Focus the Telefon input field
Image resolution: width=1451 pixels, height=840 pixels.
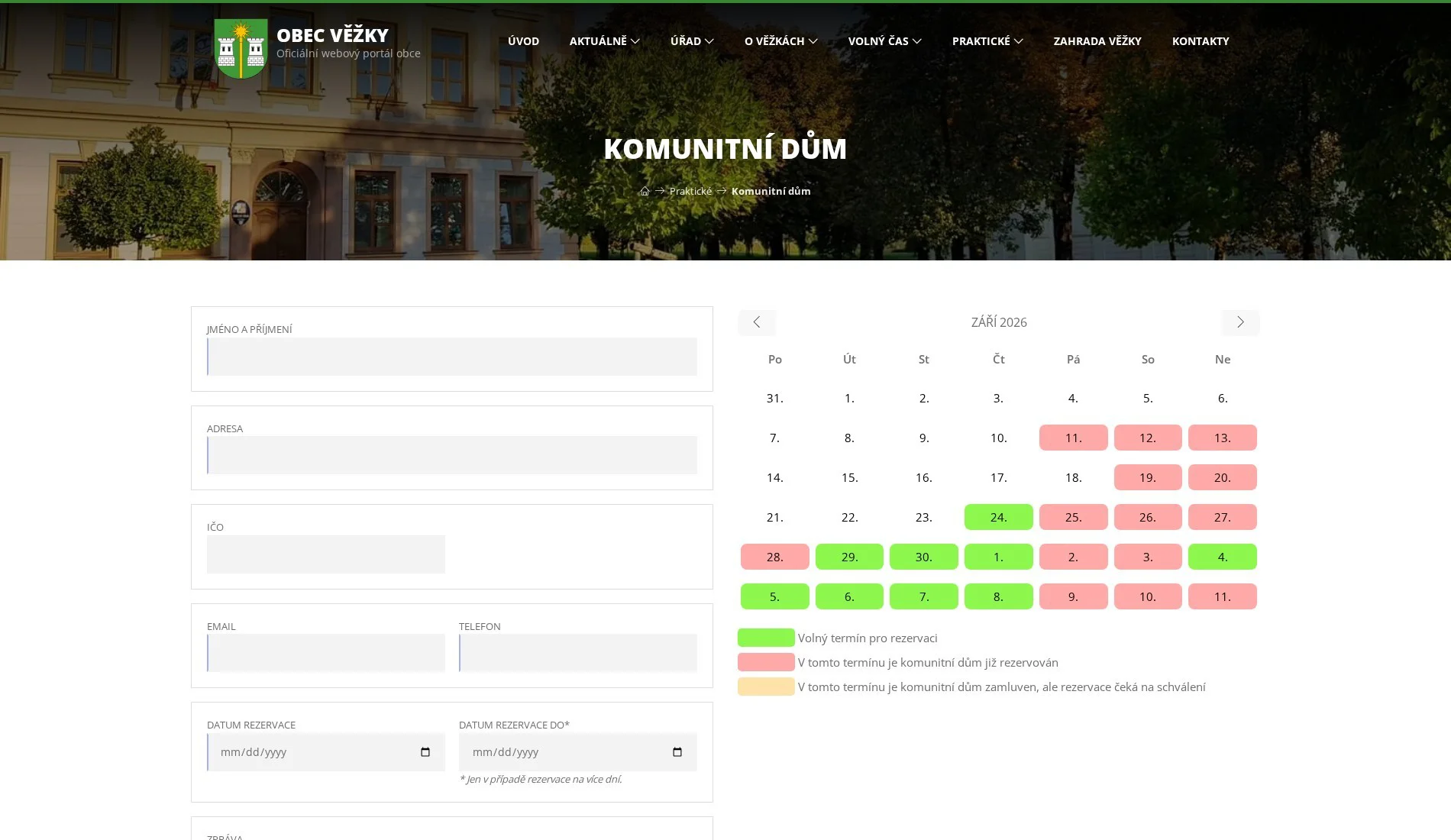(x=578, y=653)
